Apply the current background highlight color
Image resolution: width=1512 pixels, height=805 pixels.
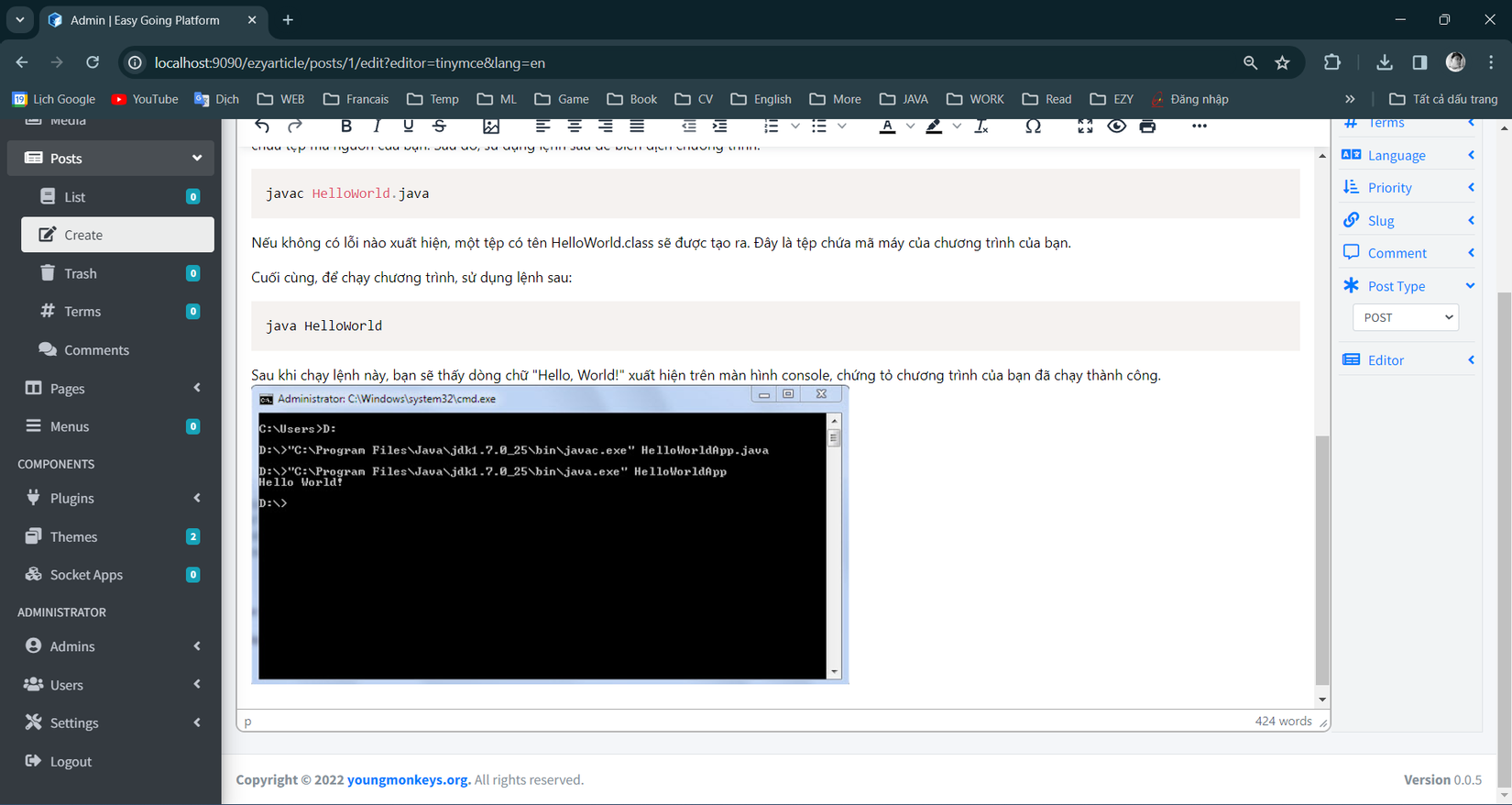934,126
